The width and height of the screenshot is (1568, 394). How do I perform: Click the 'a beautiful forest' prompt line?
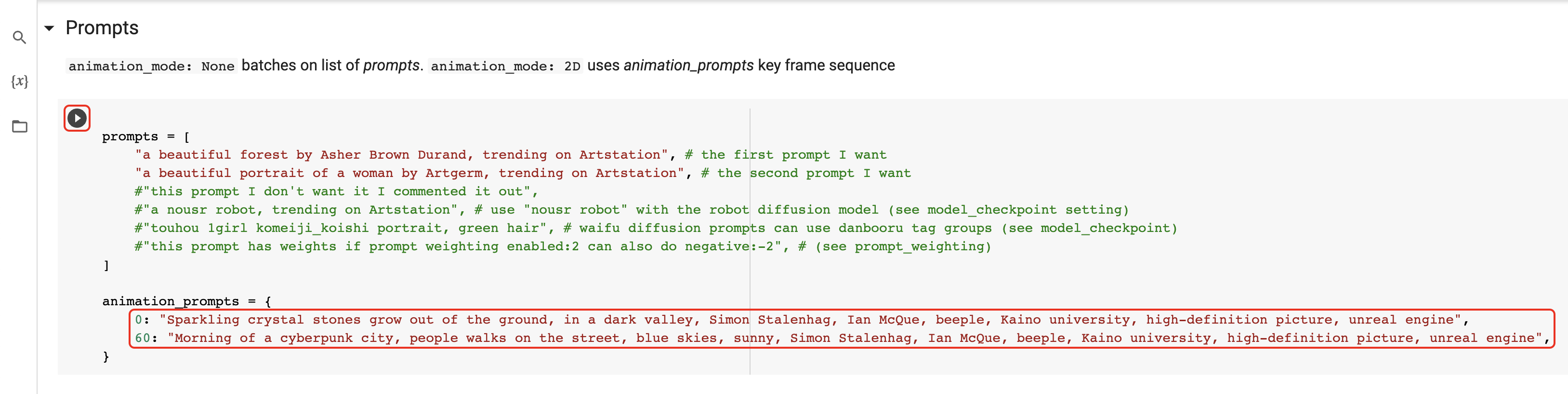pos(511,155)
